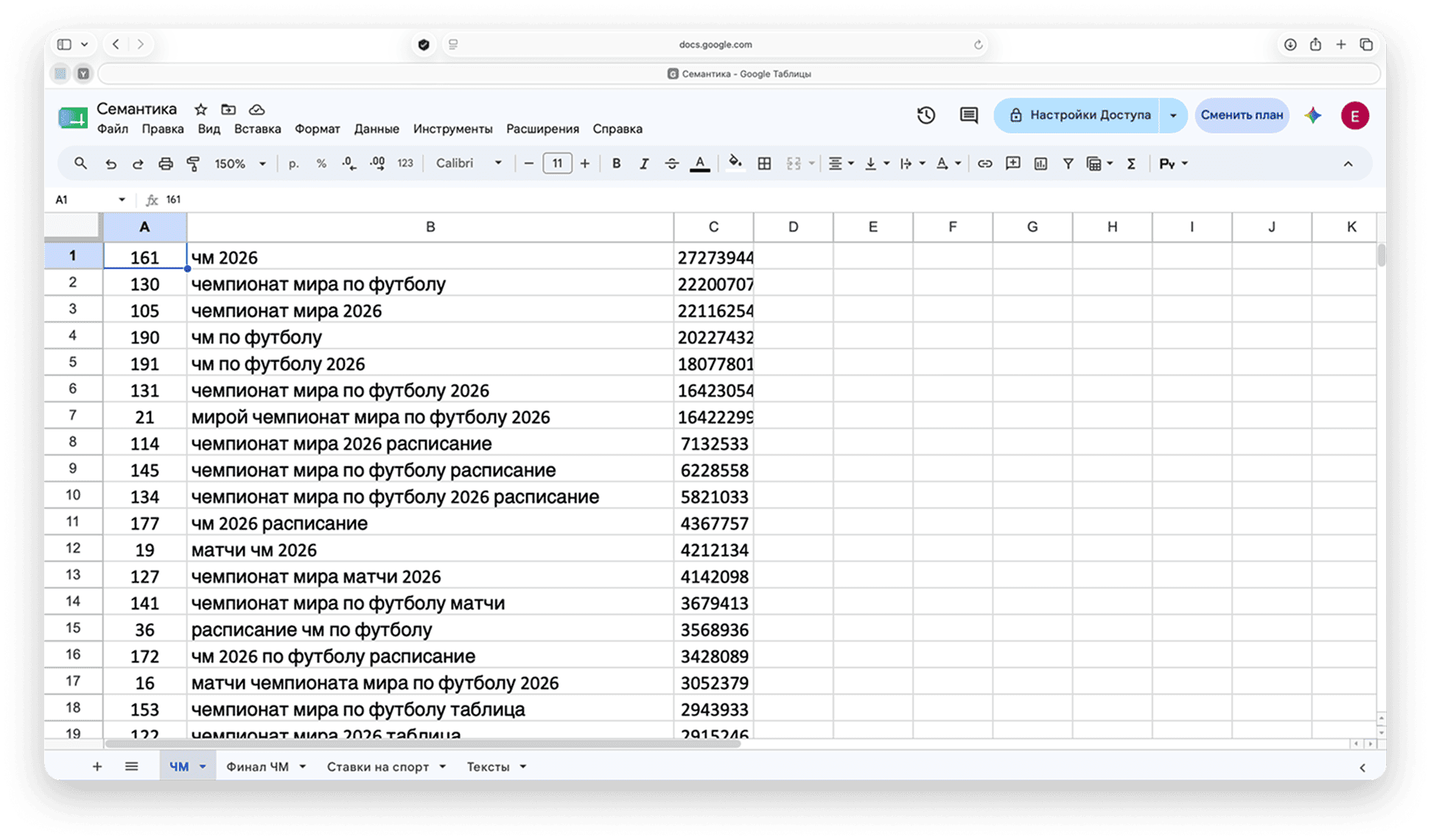Open the Файл menu
This screenshot has width=1431, height=840.
(x=113, y=129)
